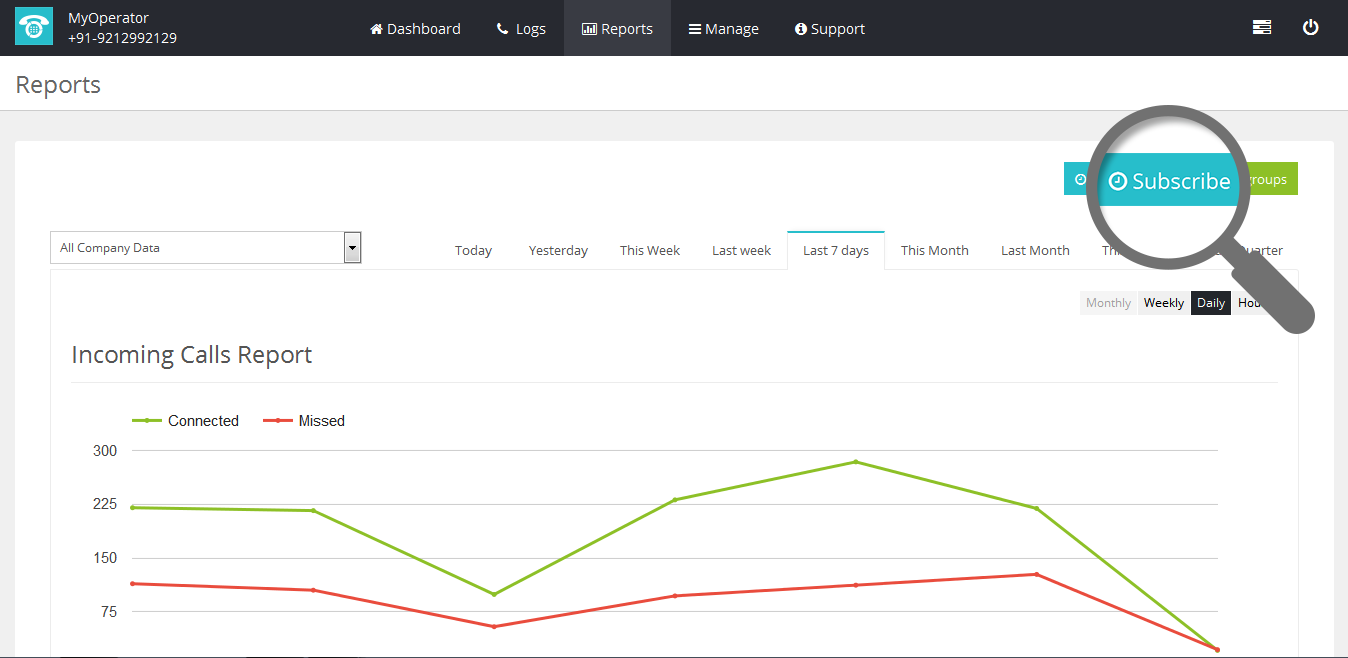Click the green groups button
Viewport: 1348px width, 658px height.
tap(1271, 179)
